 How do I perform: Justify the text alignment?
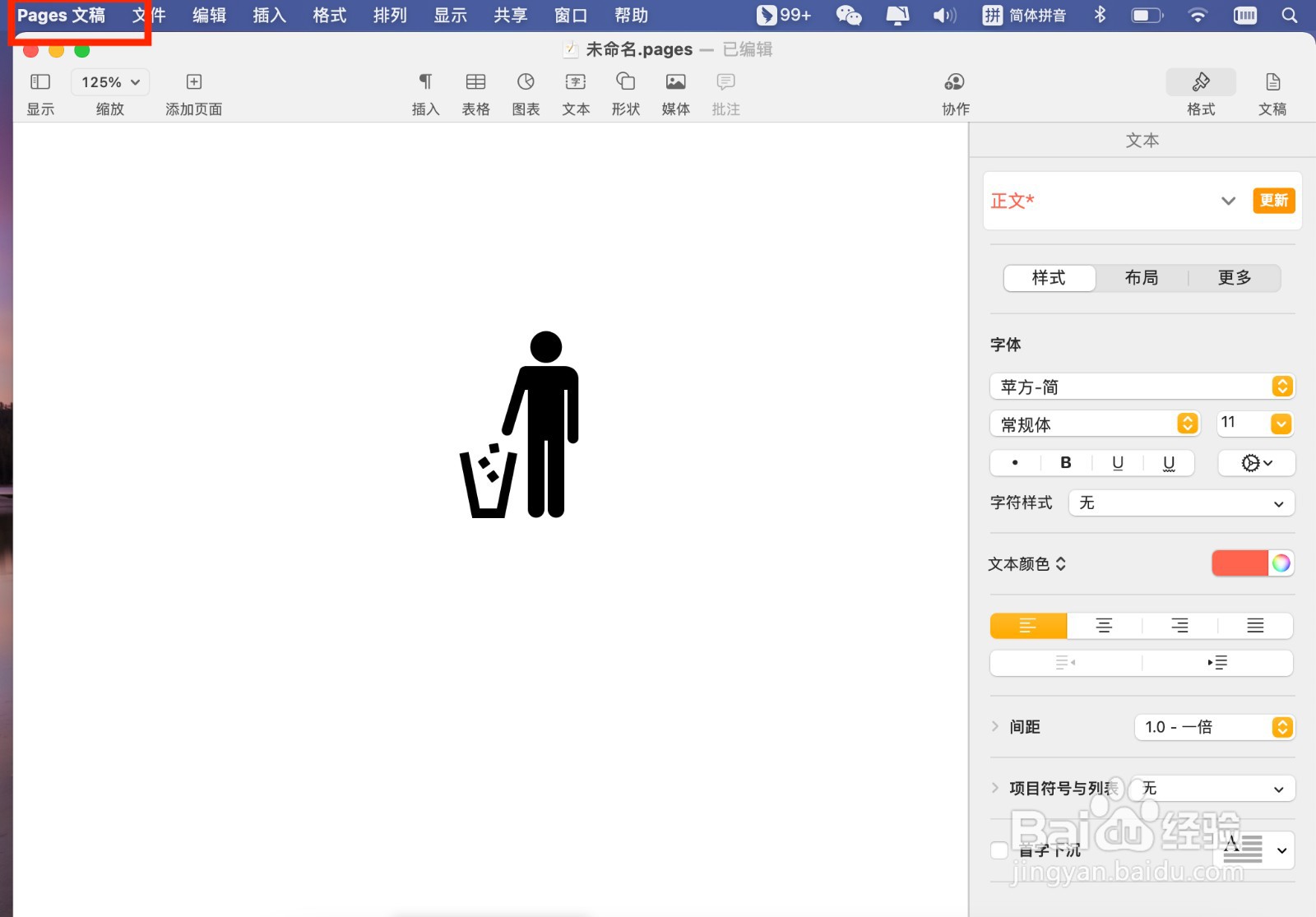point(1255,626)
